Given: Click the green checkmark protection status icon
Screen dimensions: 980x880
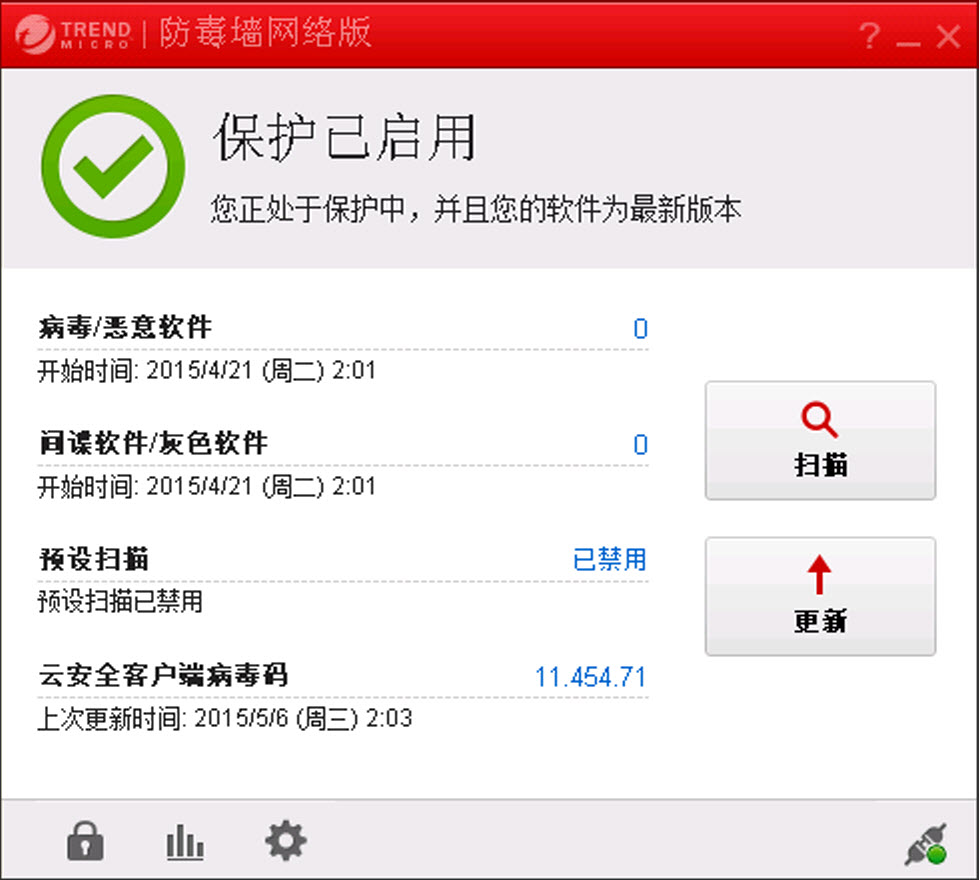Looking at the screenshot, I should pyautogui.click(x=113, y=166).
